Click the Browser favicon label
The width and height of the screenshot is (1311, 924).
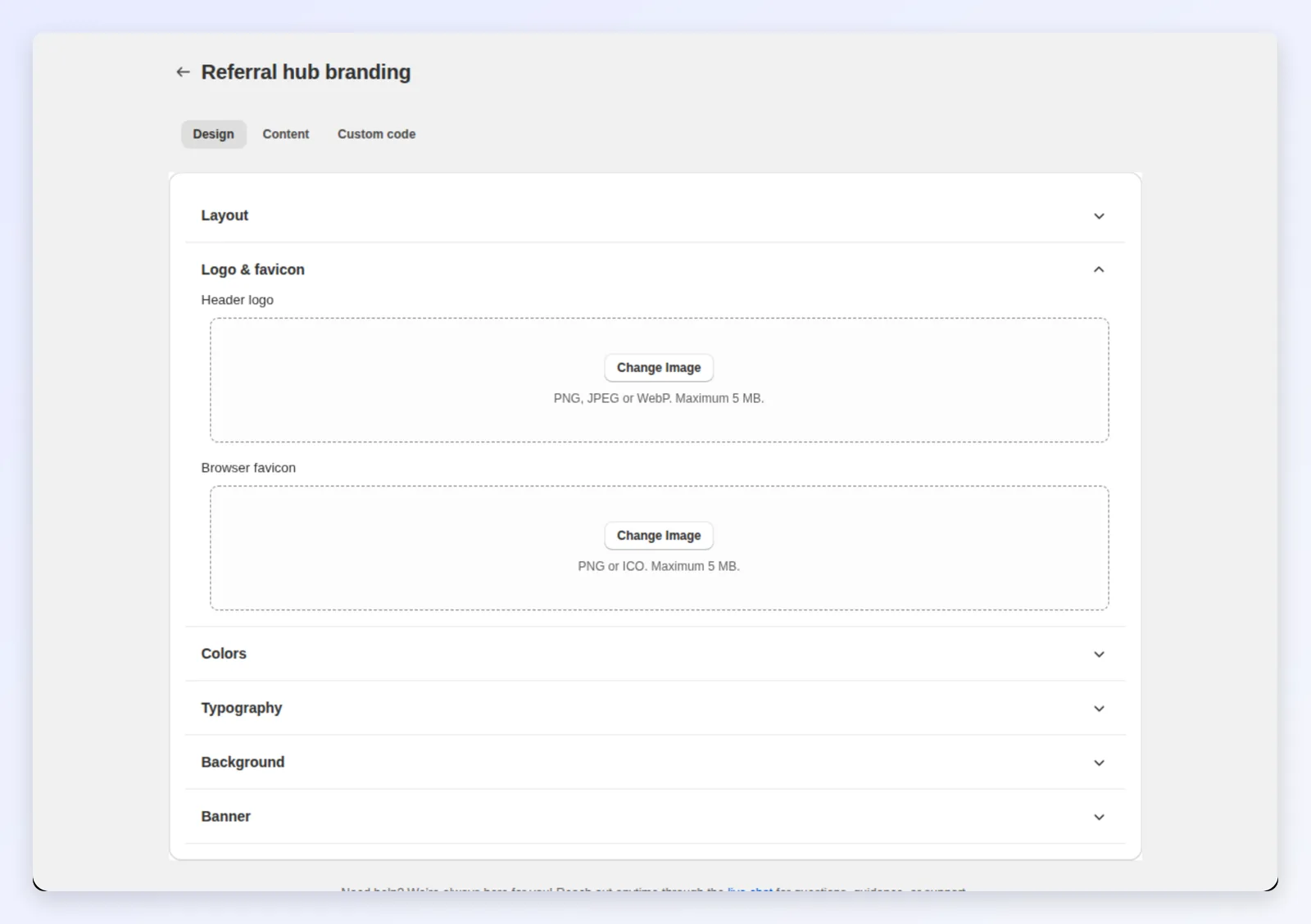pyautogui.click(x=248, y=468)
